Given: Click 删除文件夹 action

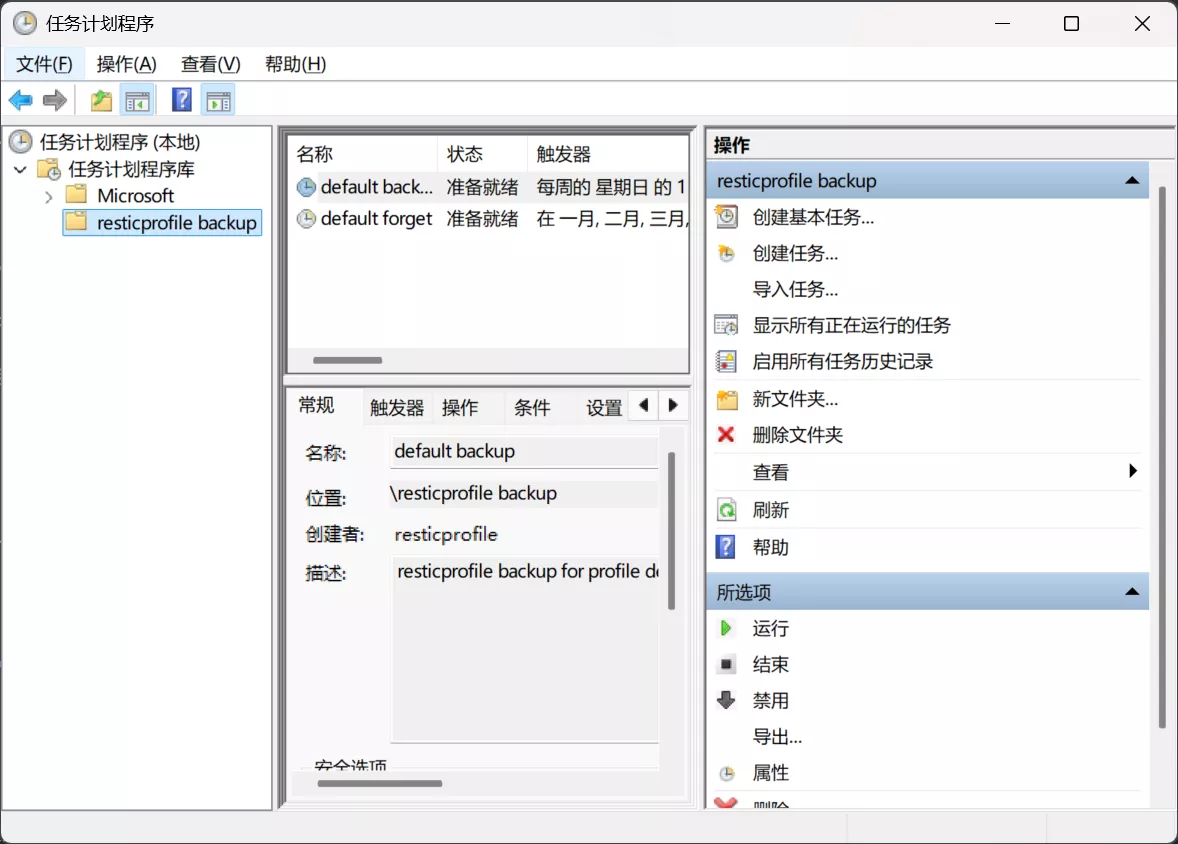Looking at the screenshot, I should click(x=798, y=435).
